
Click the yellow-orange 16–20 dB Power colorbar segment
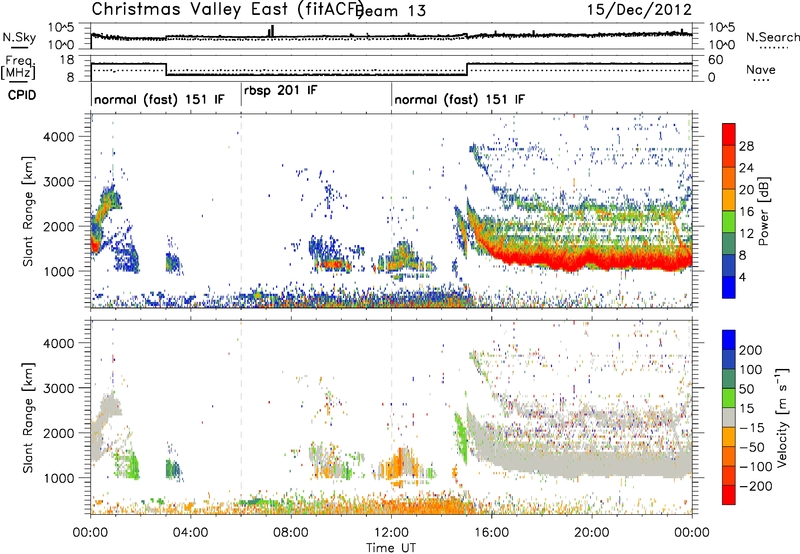729,200
